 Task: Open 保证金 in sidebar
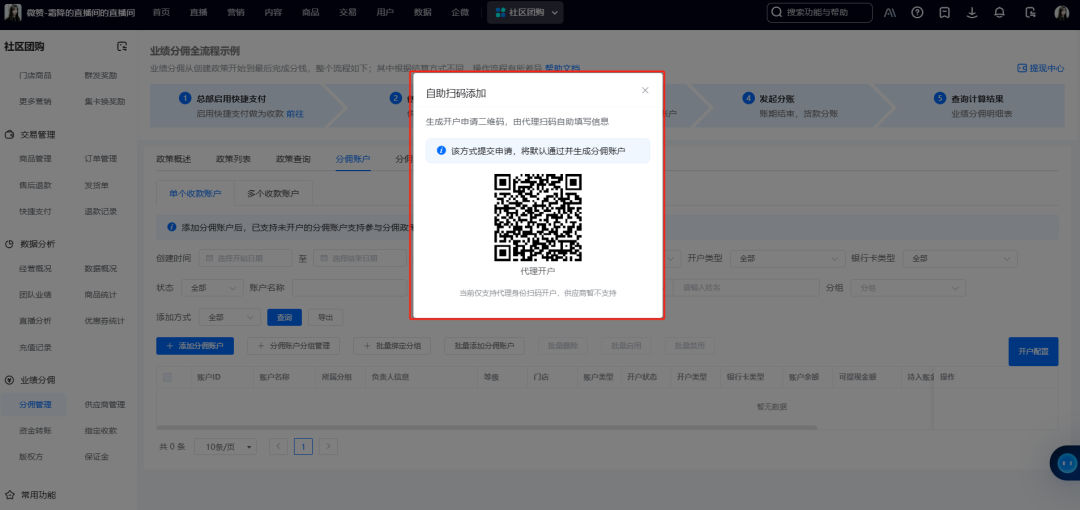(96, 456)
